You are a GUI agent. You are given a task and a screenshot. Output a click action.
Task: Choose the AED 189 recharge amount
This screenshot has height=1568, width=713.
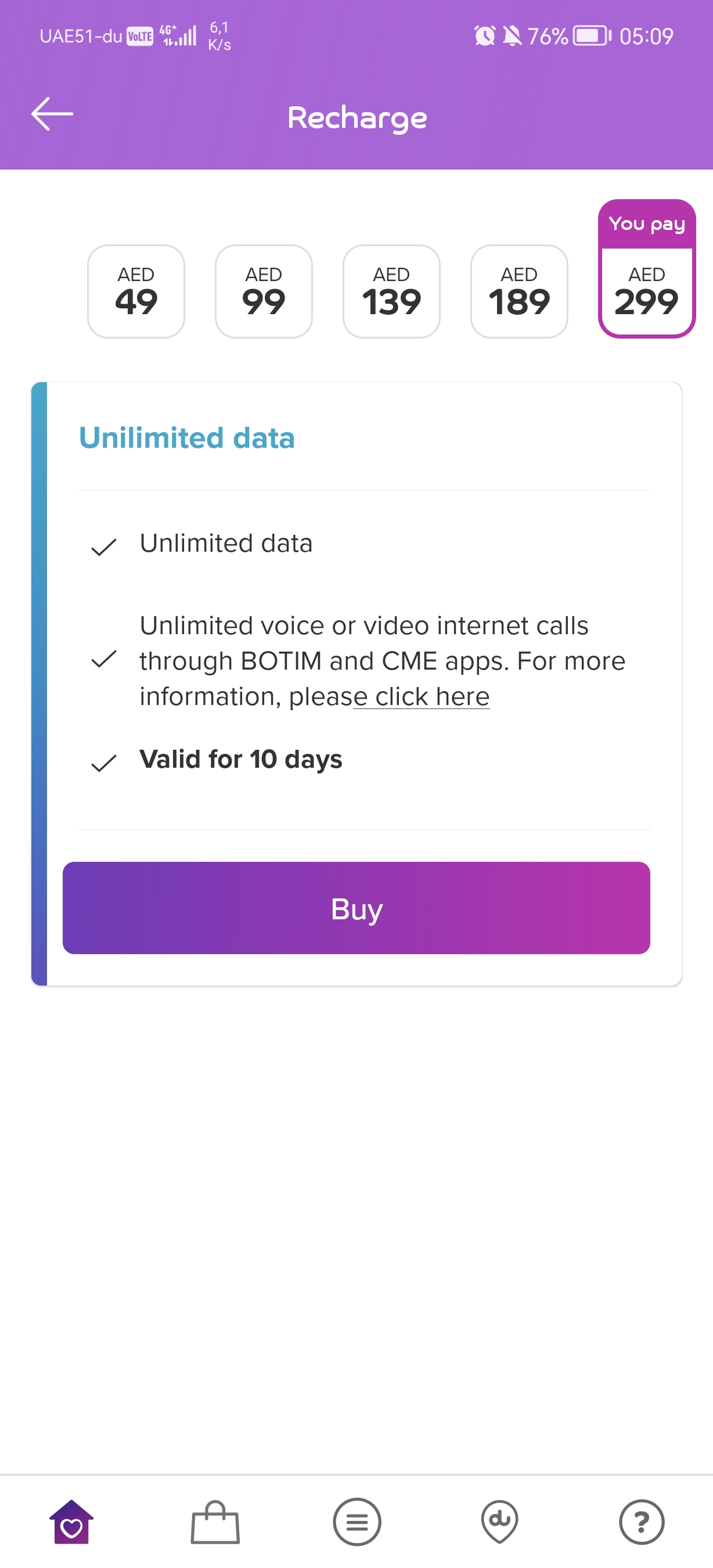tap(520, 292)
